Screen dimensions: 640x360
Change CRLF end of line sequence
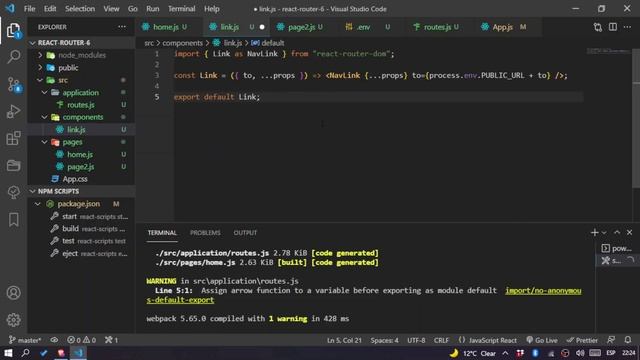(441, 340)
